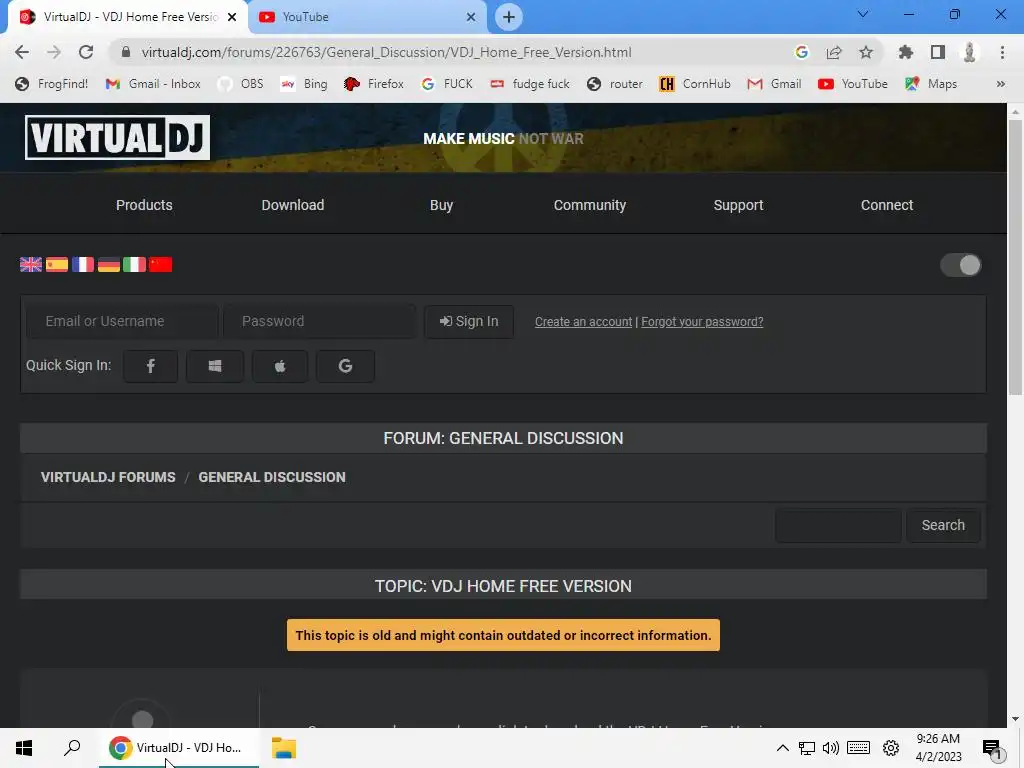Show hidden system tray icons

point(782,748)
